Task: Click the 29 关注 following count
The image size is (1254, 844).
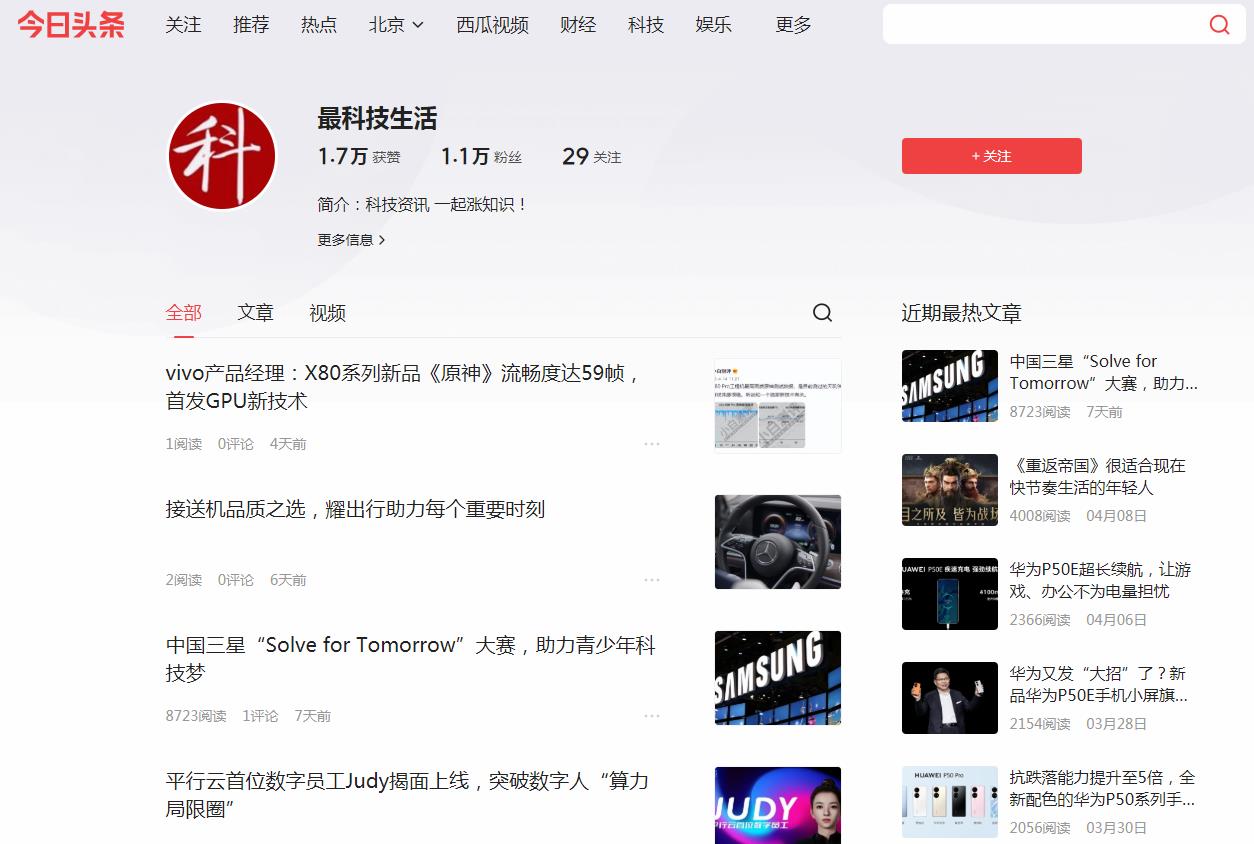Action: click(x=591, y=156)
